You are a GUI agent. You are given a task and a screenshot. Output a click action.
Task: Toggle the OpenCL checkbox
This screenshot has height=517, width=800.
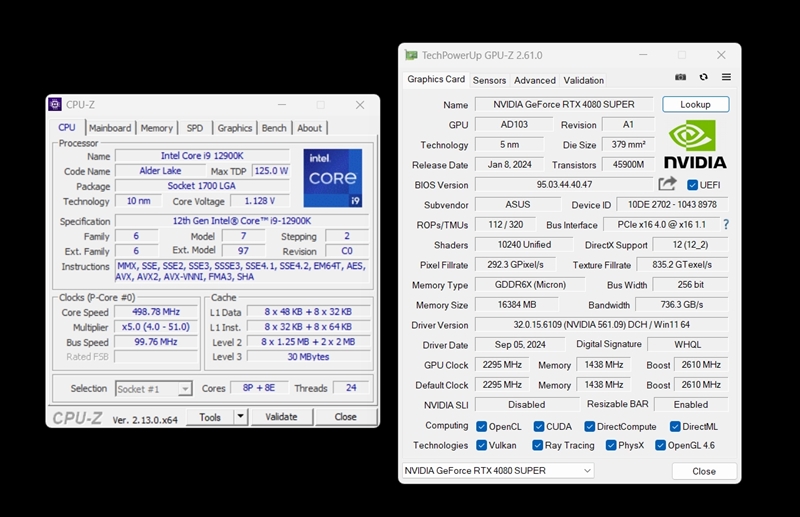click(x=481, y=426)
